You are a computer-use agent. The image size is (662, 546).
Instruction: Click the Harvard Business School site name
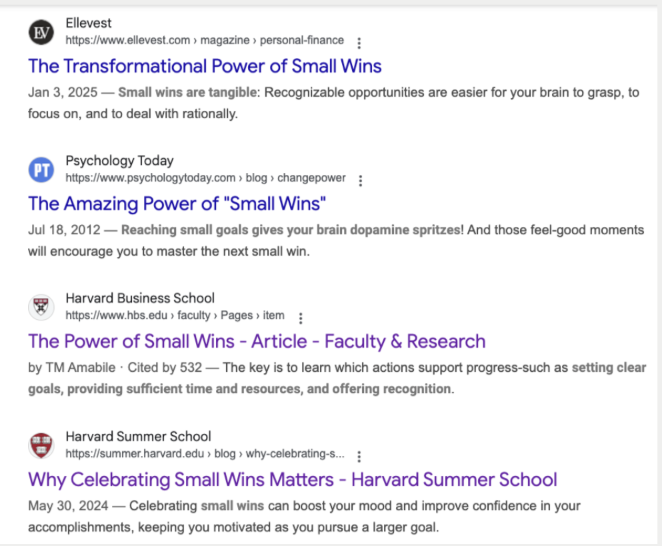(140, 298)
